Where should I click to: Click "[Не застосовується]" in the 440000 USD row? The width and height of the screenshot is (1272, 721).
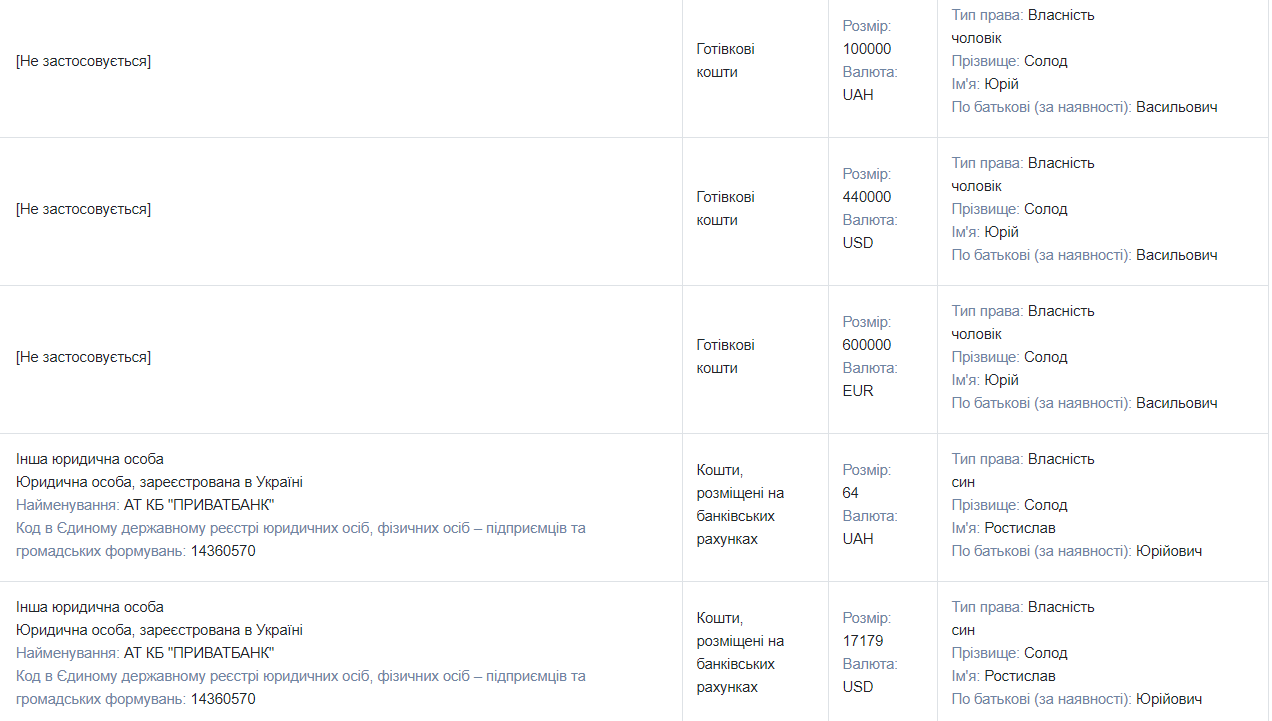[83, 209]
